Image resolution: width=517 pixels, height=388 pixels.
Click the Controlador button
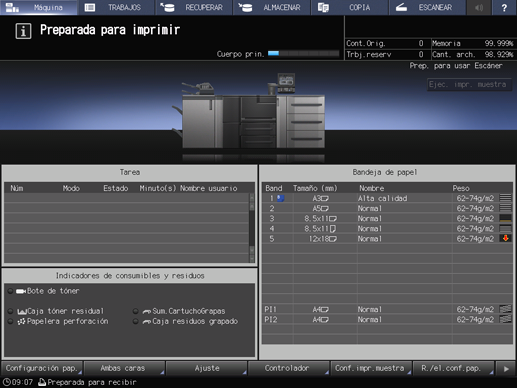288,368
